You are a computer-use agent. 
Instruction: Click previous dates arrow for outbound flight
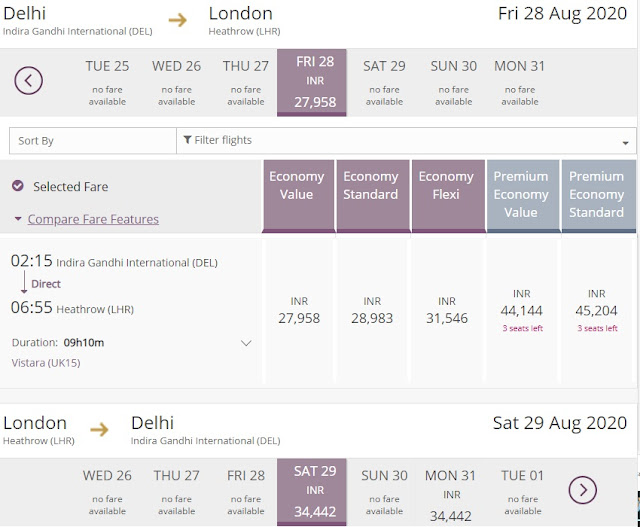[29, 80]
